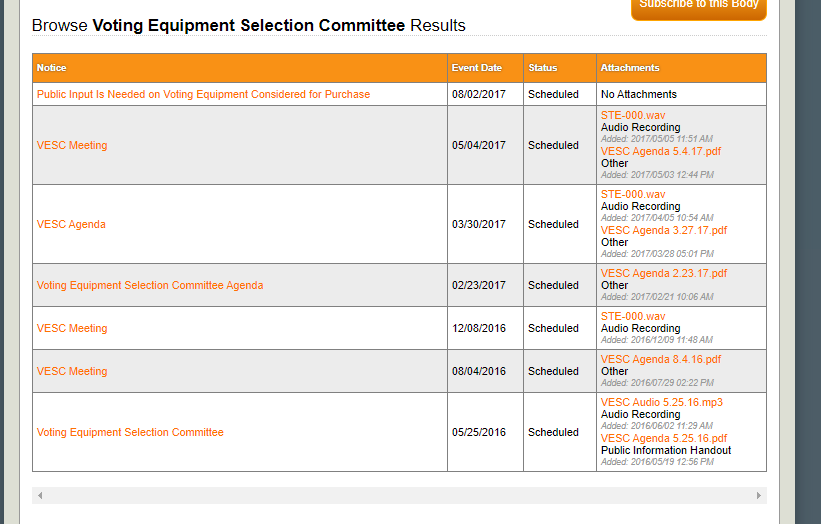Click the horizontal scrollbar track
The width and height of the screenshot is (821, 524).
click(400, 495)
